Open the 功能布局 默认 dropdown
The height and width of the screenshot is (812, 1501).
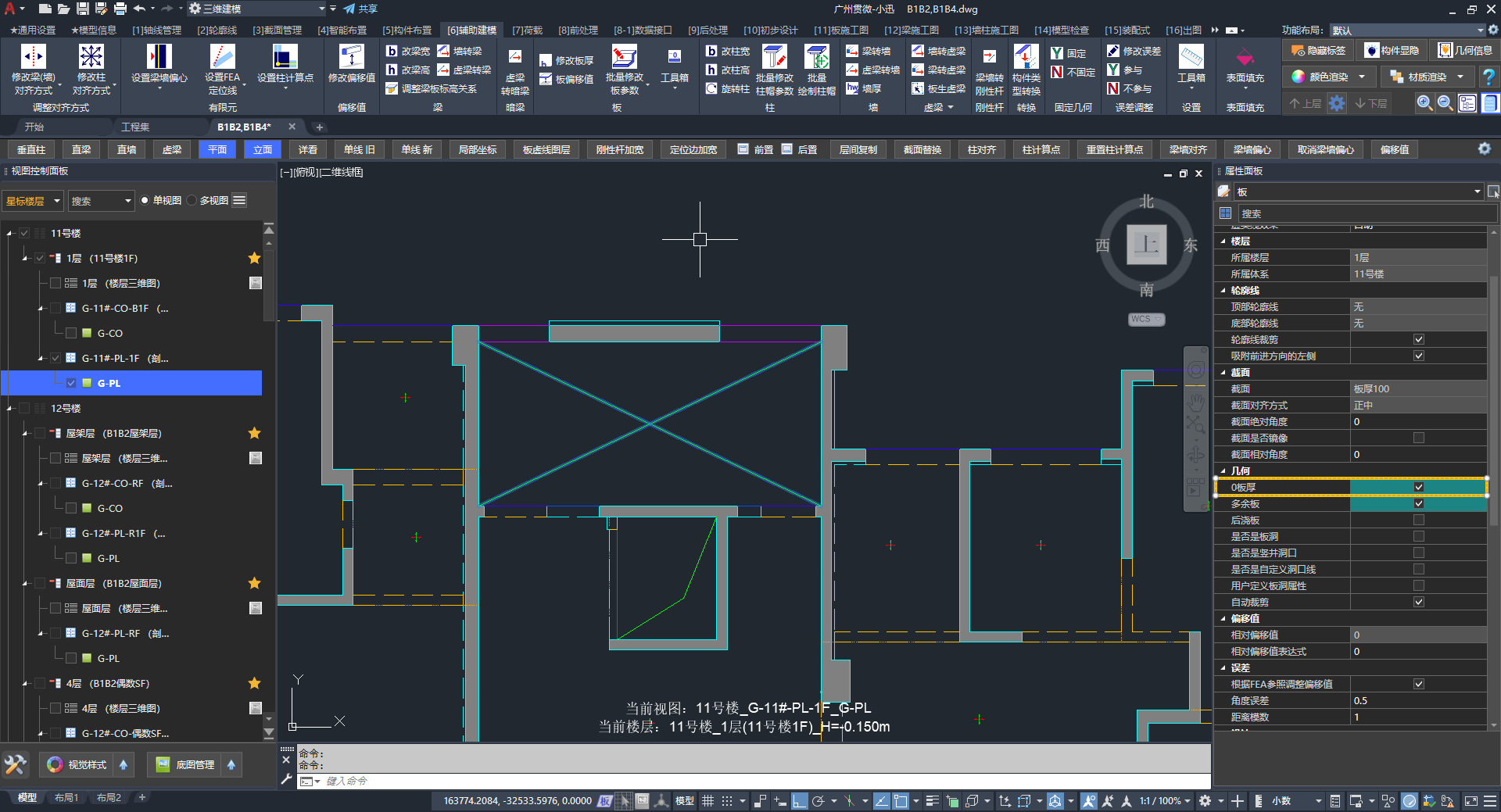(x=1407, y=30)
